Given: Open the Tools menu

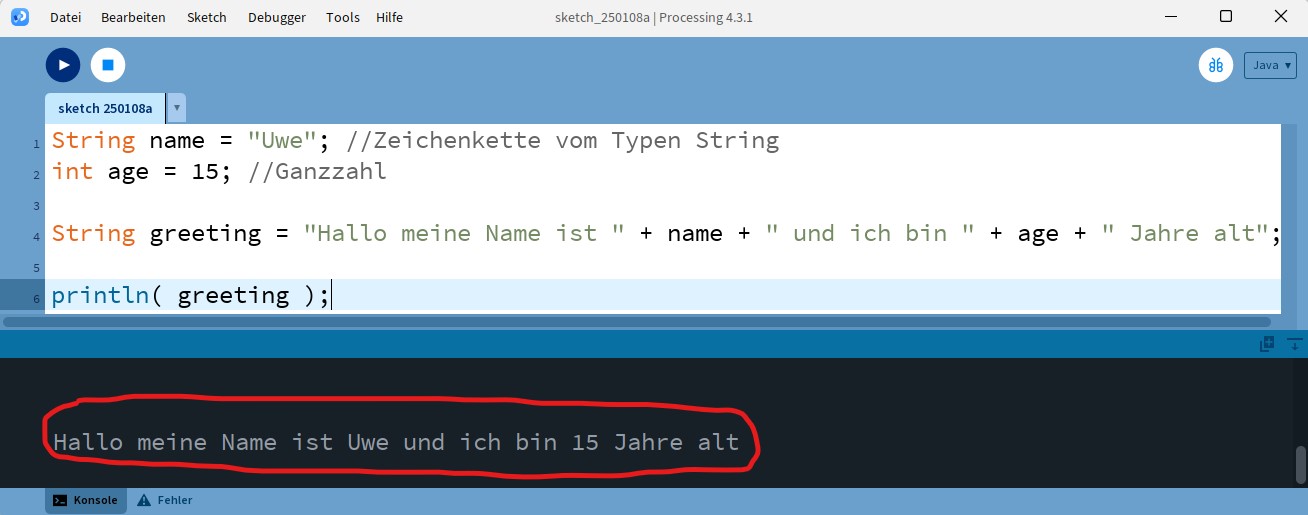Looking at the screenshot, I should click(x=343, y=17).
